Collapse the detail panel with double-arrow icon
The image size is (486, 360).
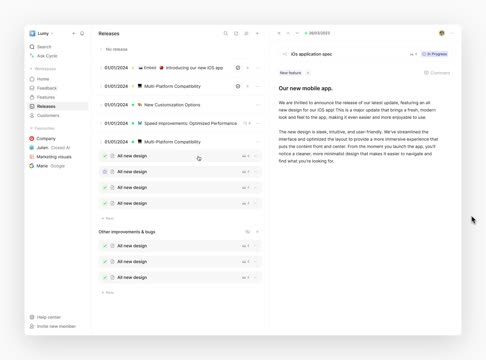pos(279,33)
